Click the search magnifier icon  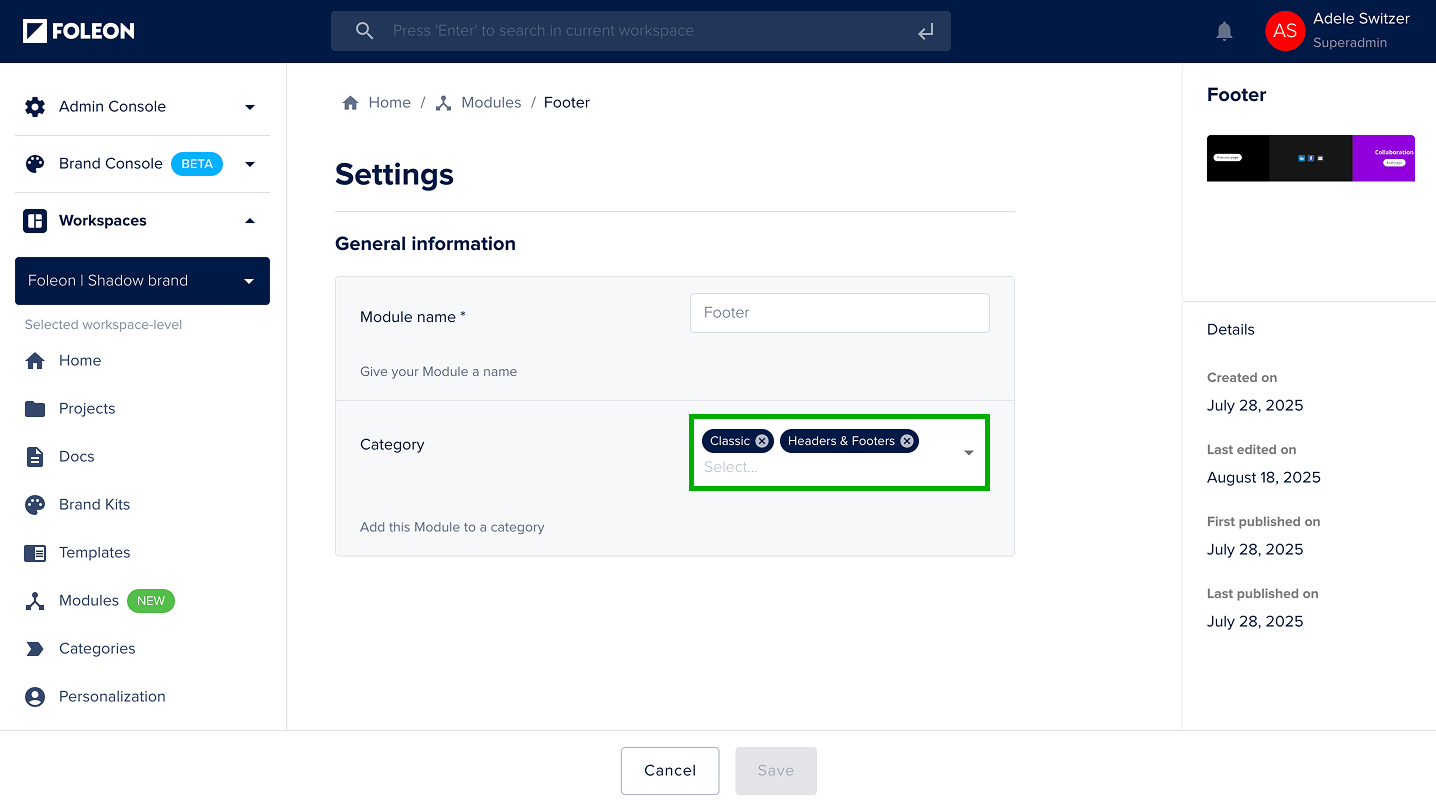pyautogui.click(x=365, y=31)
